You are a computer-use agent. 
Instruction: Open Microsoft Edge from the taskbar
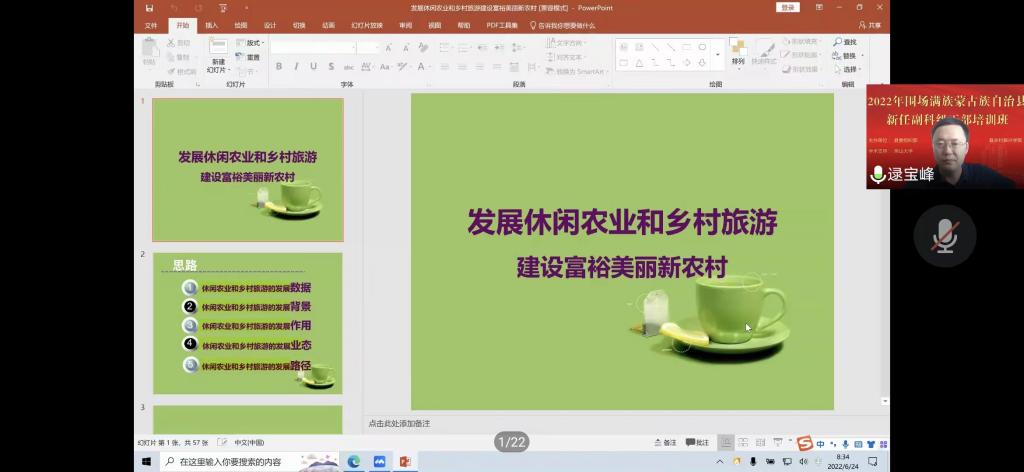coord(353,461)
